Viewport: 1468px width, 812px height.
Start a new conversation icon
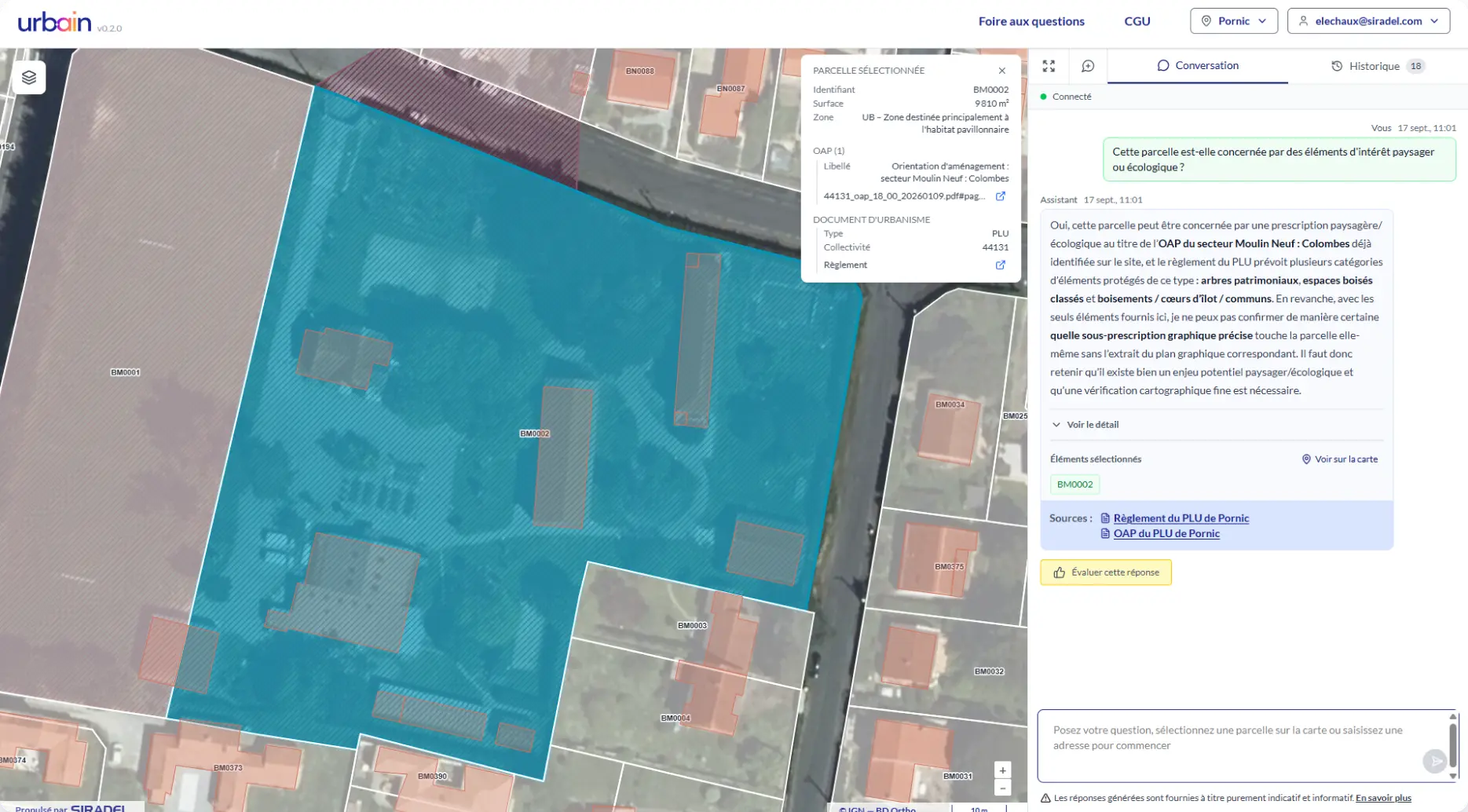[x=1088, y=66]
